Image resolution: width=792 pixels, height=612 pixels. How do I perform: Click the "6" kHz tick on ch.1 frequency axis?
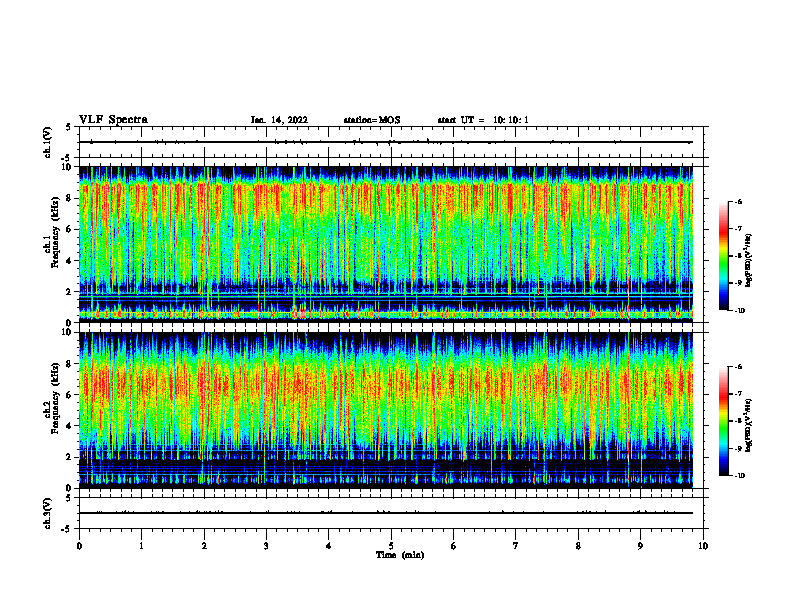69,229
